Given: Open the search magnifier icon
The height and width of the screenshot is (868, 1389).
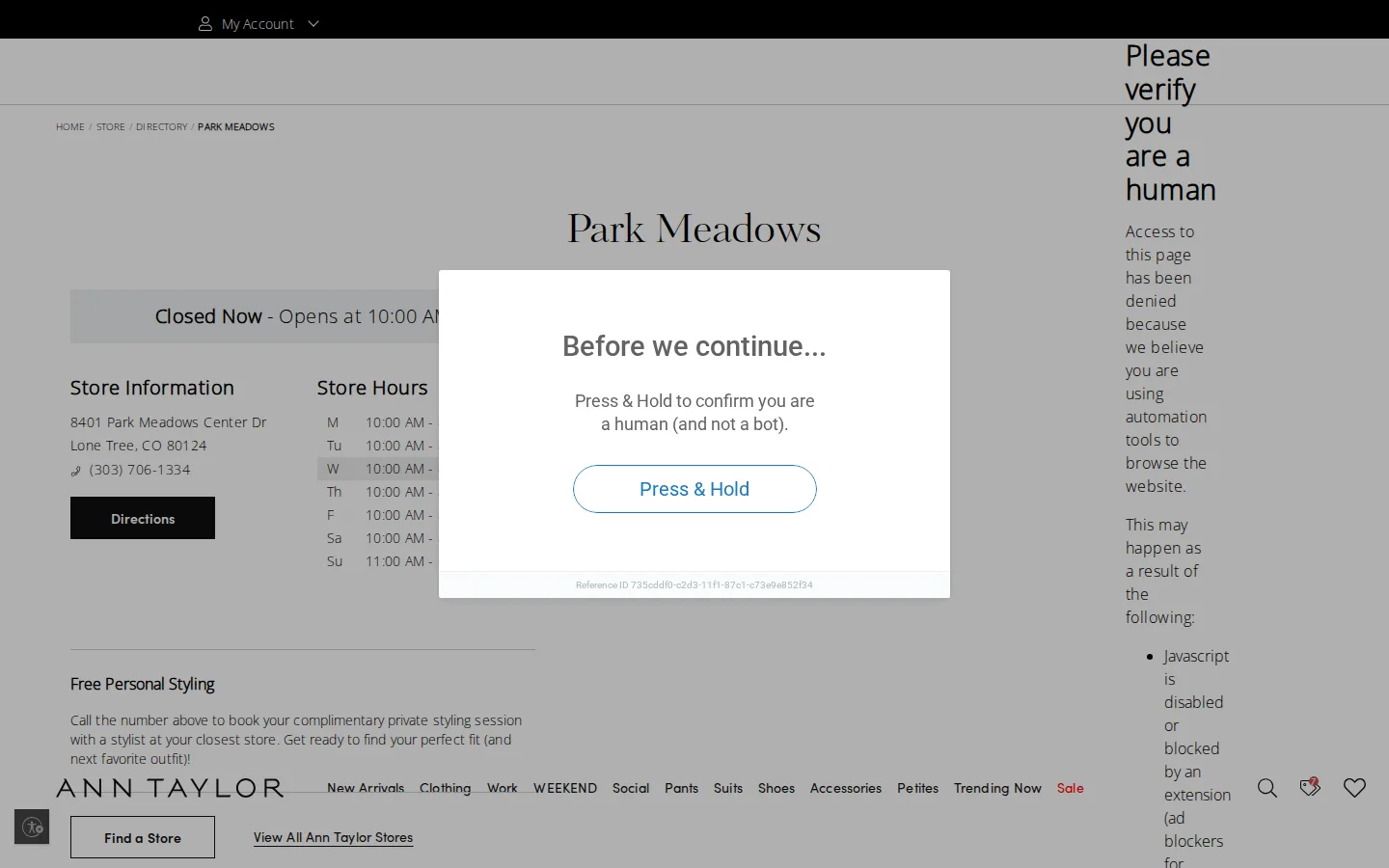Looking at the screenshot, I should click(x=1267, y=788).
